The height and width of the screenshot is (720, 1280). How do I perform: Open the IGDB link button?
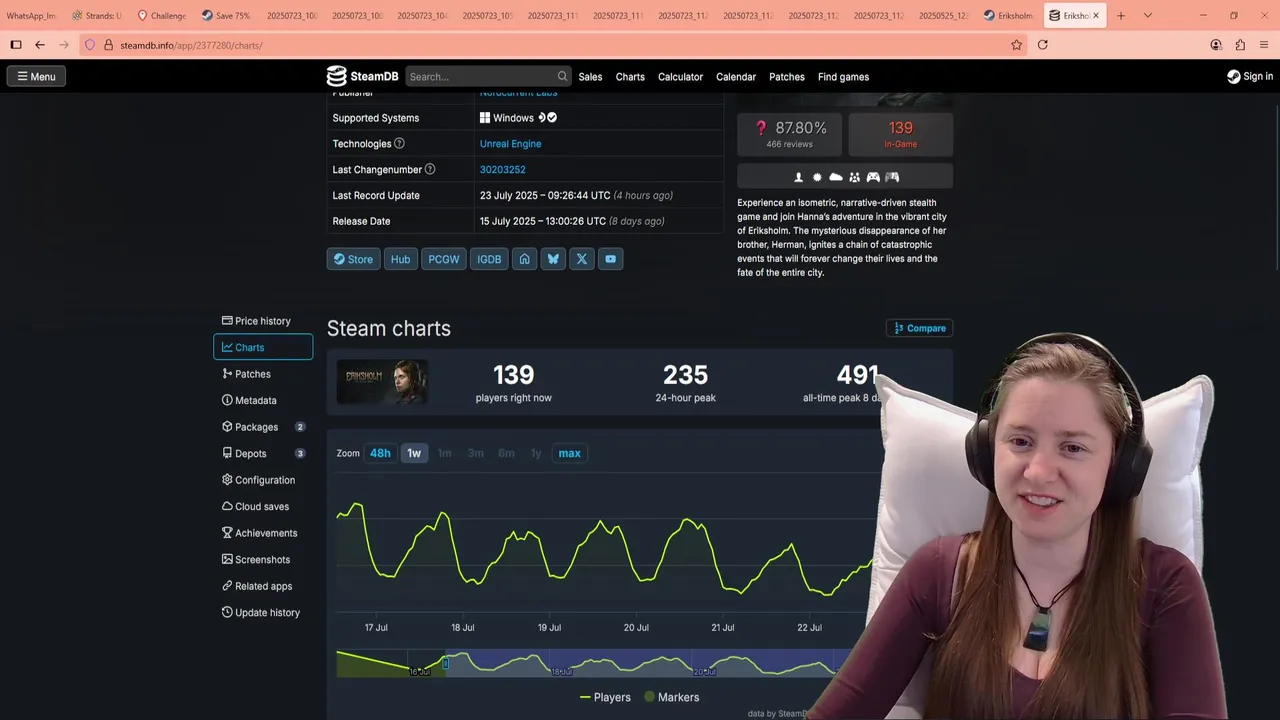[x=489, y=259]
